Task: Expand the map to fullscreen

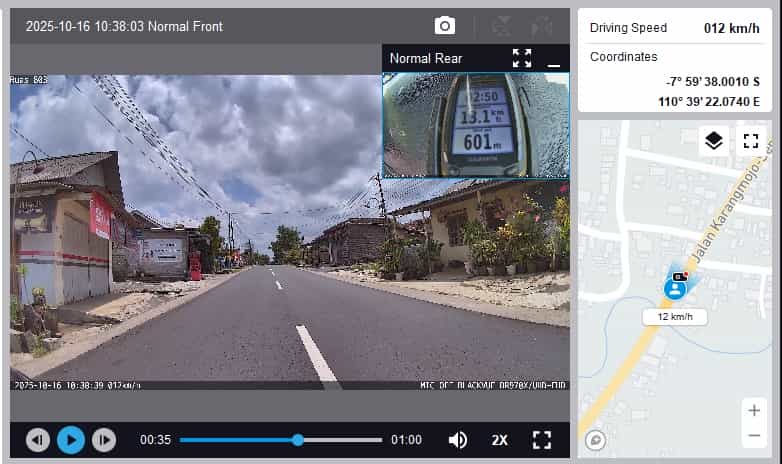Action: coord(751,141)
